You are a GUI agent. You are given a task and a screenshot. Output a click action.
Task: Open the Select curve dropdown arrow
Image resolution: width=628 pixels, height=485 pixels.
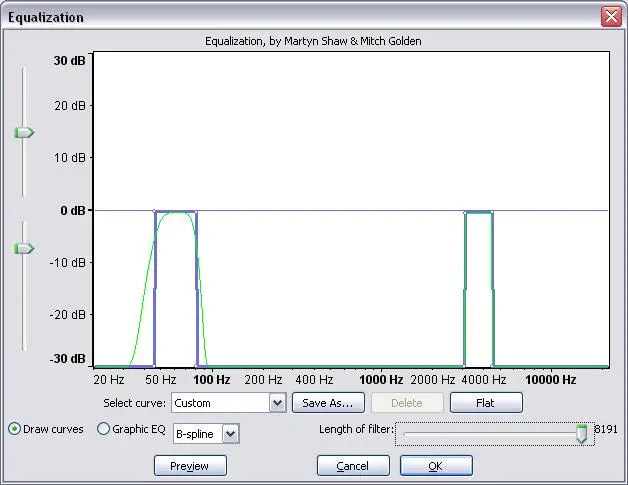click(x=278, y=402)
